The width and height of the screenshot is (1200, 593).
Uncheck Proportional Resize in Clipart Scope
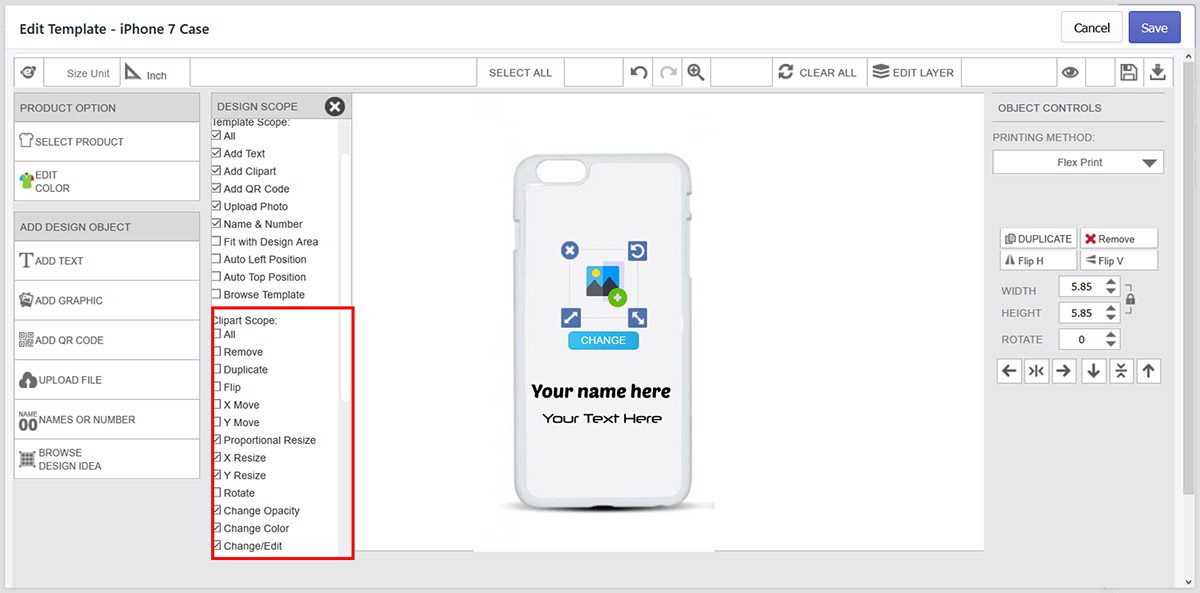216,440
